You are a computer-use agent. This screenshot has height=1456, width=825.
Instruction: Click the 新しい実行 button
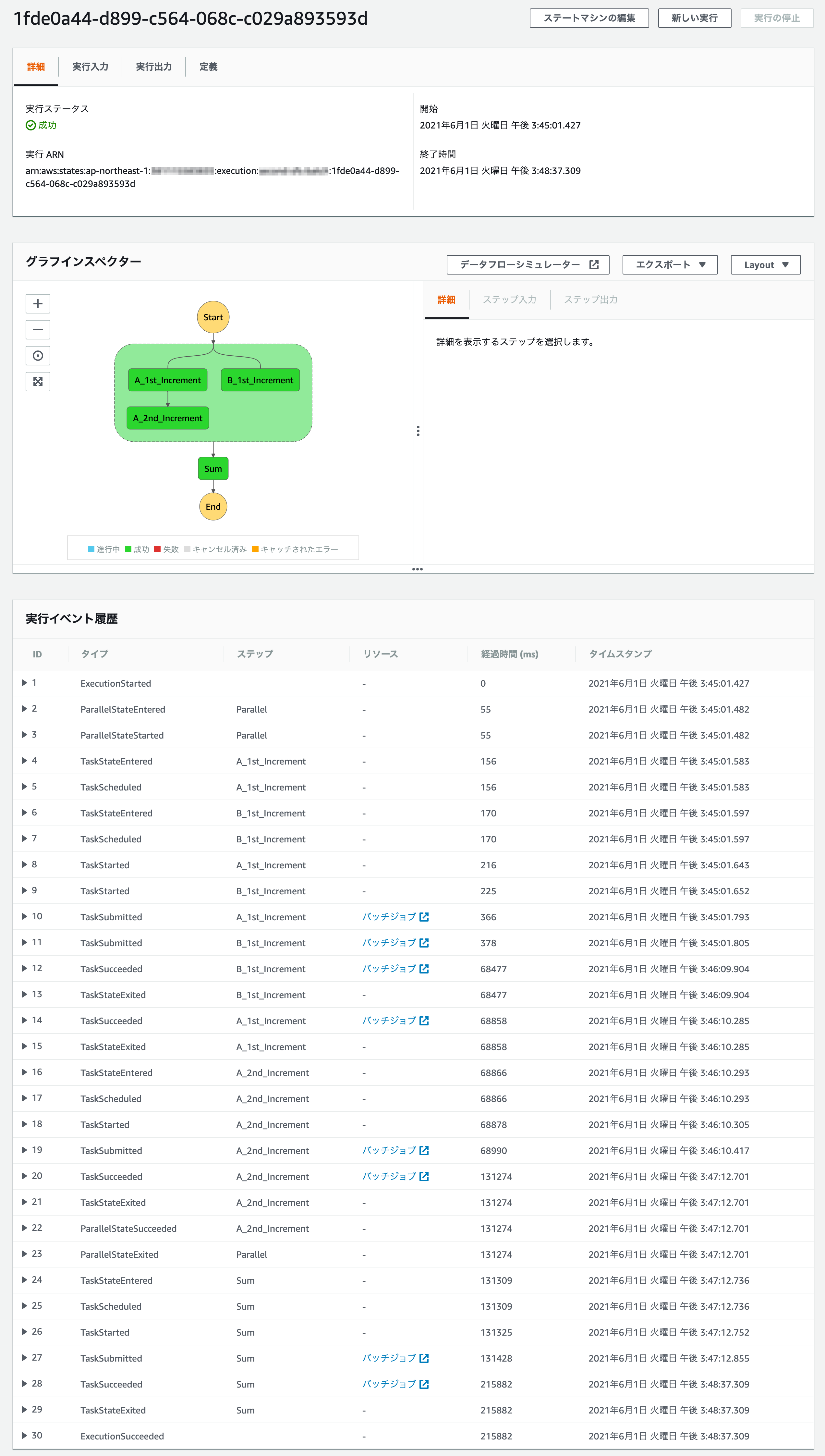point(695,18)
